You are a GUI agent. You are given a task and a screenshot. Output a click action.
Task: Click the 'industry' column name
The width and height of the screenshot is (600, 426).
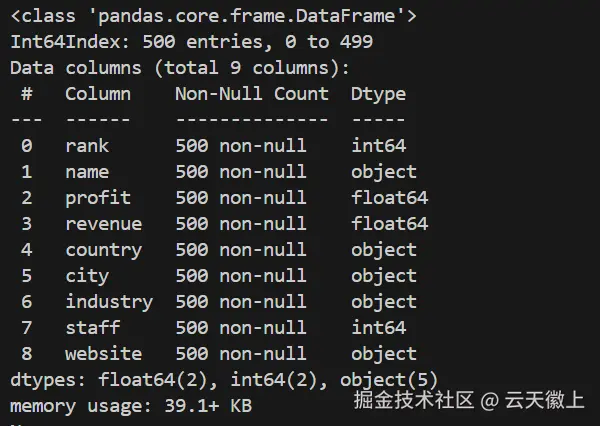click(x=109, y=302)
